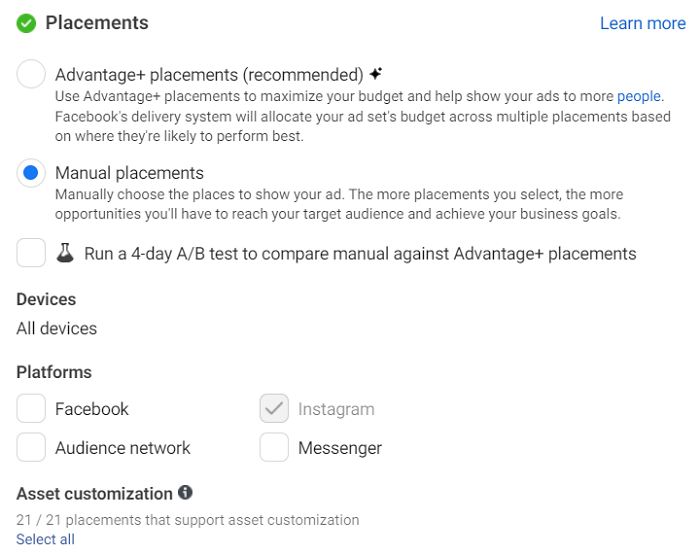Click the Asset customization info icon
The width and height of the screenshot is (700, 554).
click(x=185, y=492)
